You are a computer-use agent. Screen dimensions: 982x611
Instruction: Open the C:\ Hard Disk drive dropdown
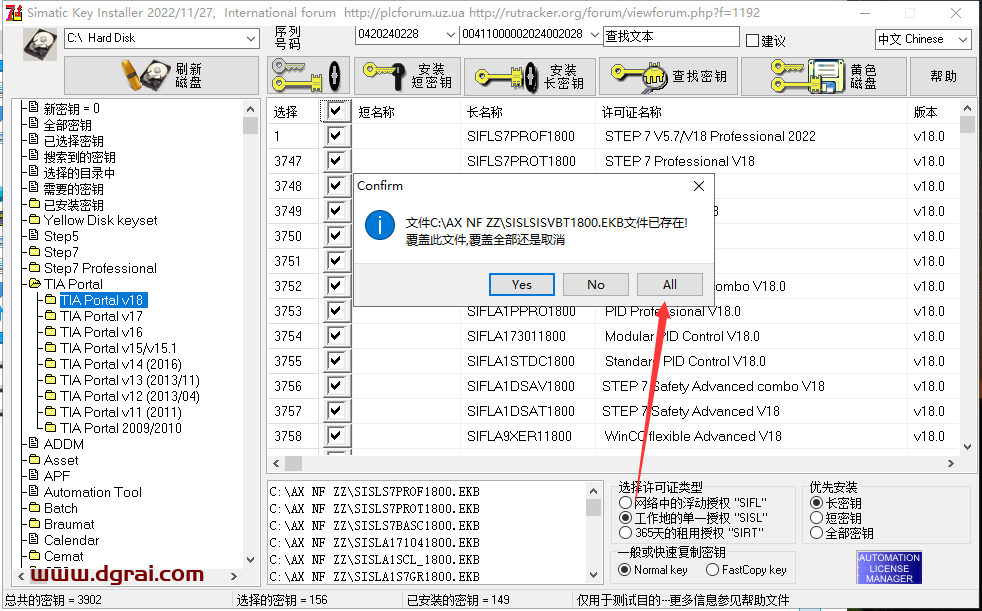[x=250, y=39]
